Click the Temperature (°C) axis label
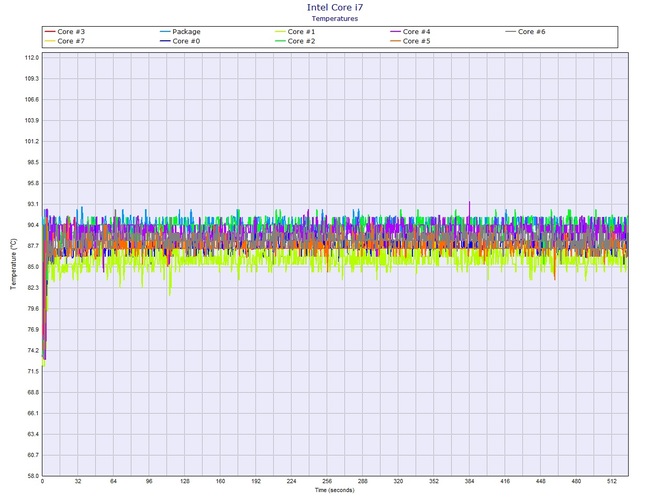This screenshot has width=670, height=502. point(14,264)
